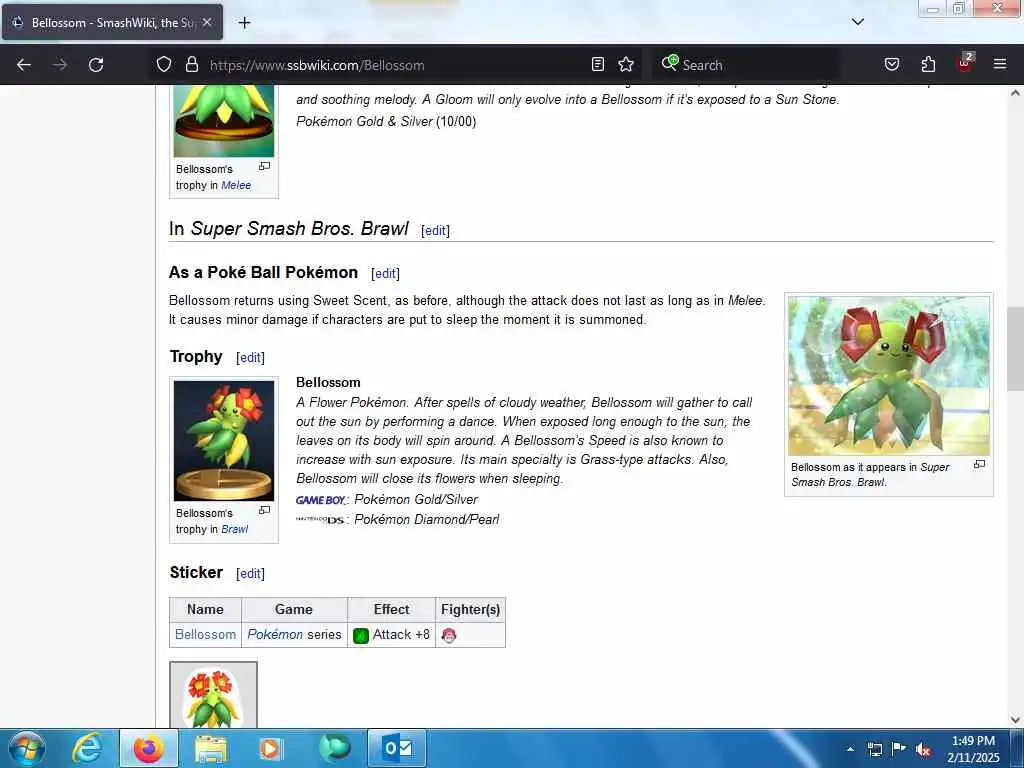The width and height of the screenshot is (1024, 768).
Task: List all tabs dropdown arrow
Action: click(x=857, y=22)
